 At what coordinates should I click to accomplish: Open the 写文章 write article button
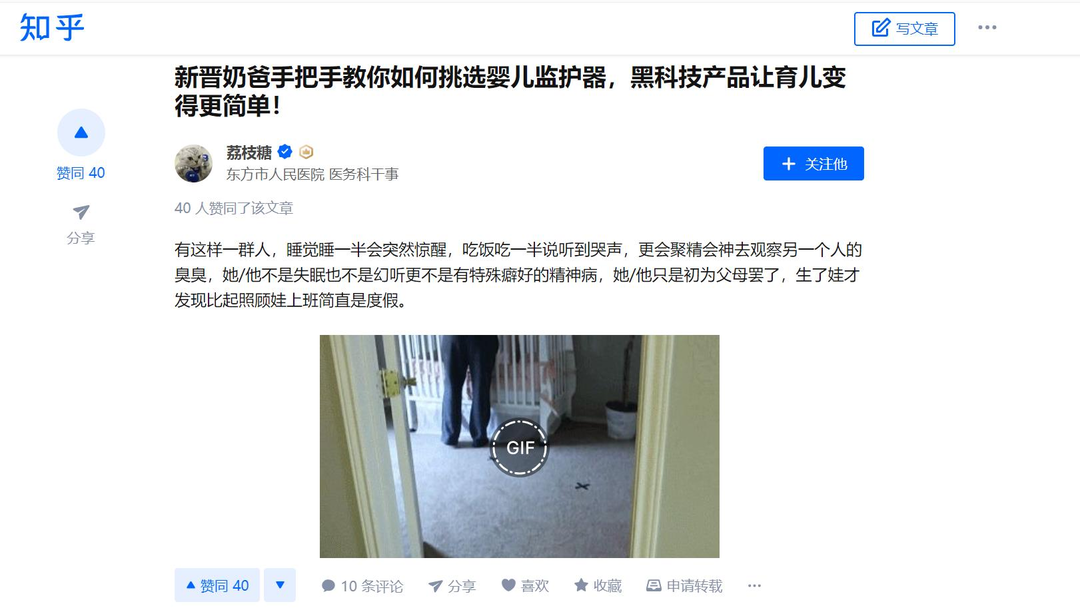[904, 29]
